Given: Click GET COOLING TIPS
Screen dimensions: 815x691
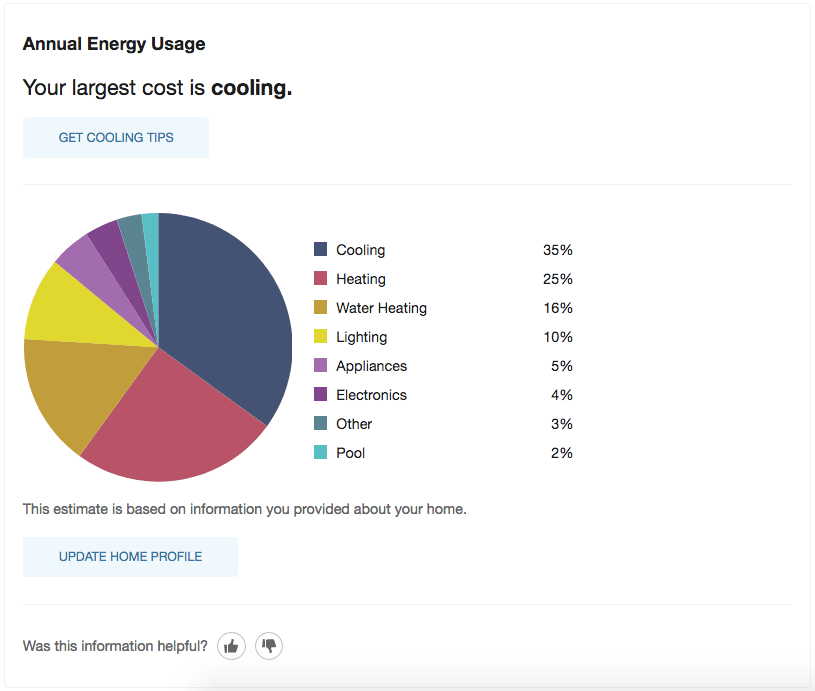Looking at the screenshot, I should (115, 137).
